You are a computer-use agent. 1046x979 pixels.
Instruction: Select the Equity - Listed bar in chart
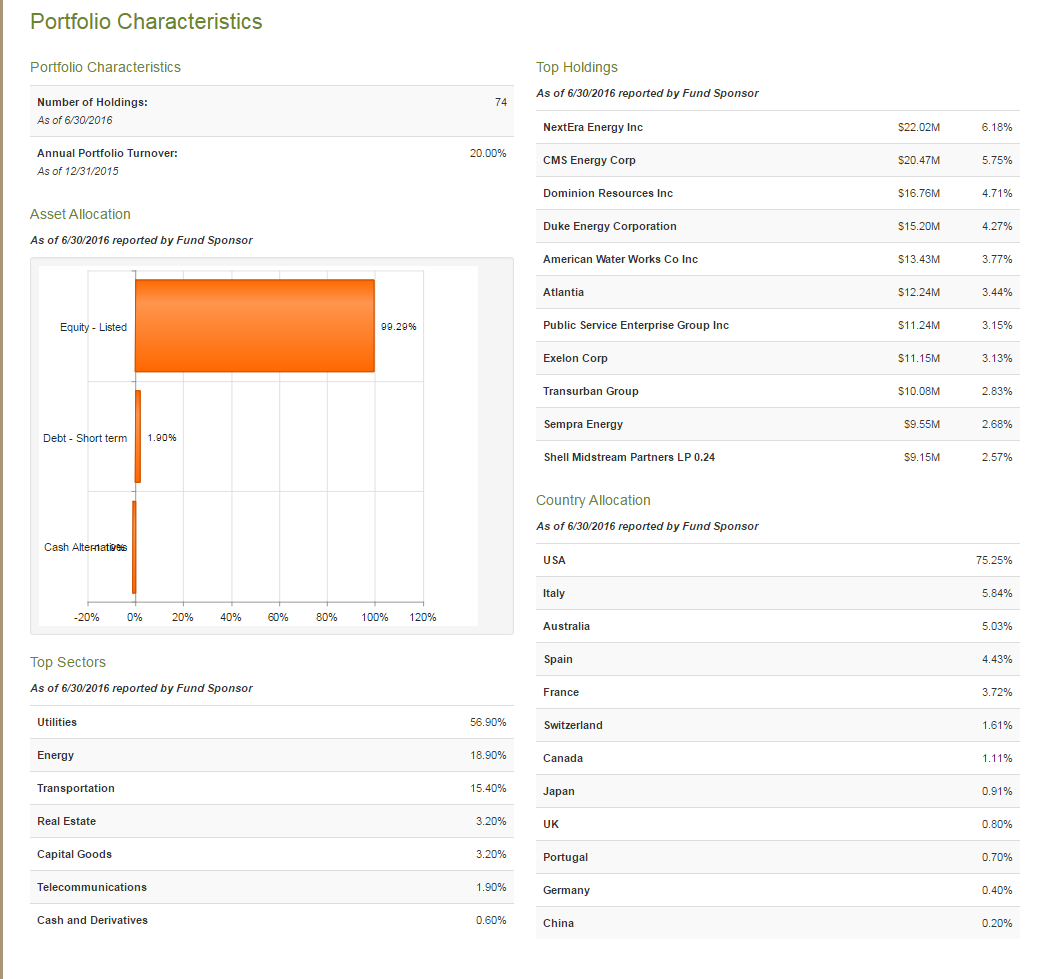click(x=255, y=327)
